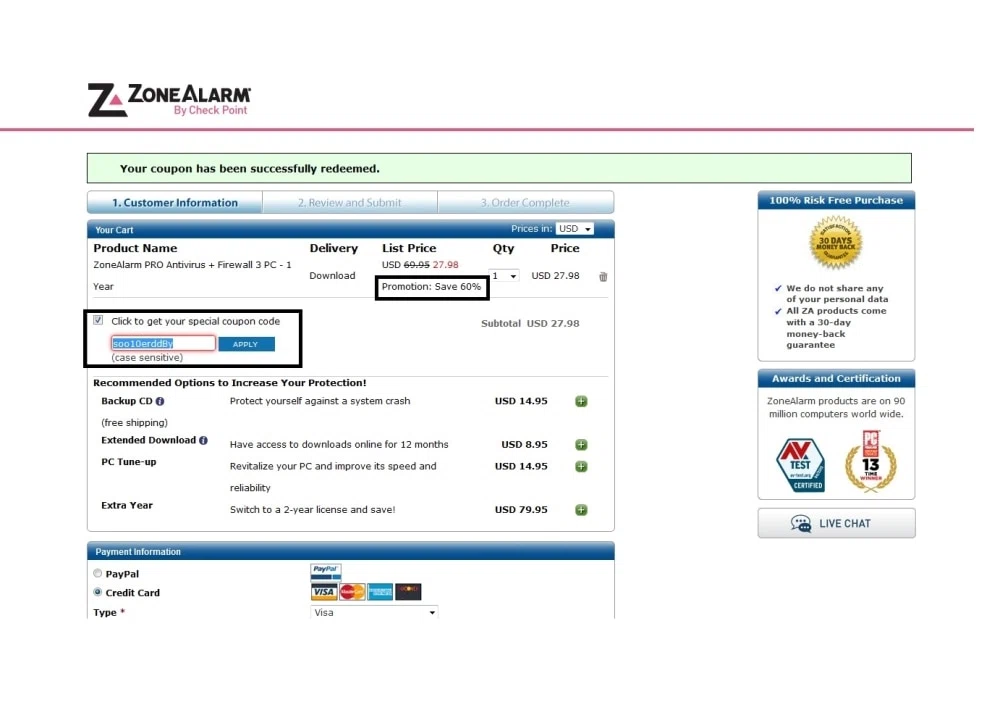The width and height of the screenshot is (1000, 702).
Task: Open LIVE CHAT button
Action: 836,523
